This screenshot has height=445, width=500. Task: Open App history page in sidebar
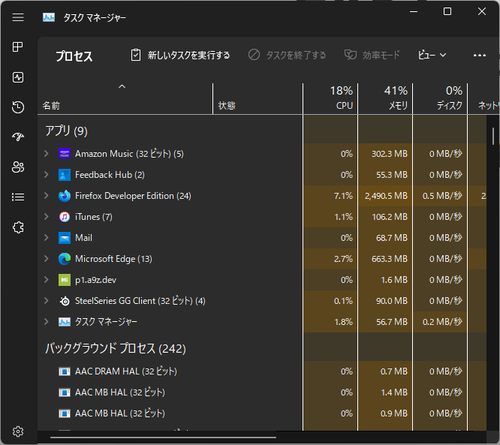tap(18, 107)
